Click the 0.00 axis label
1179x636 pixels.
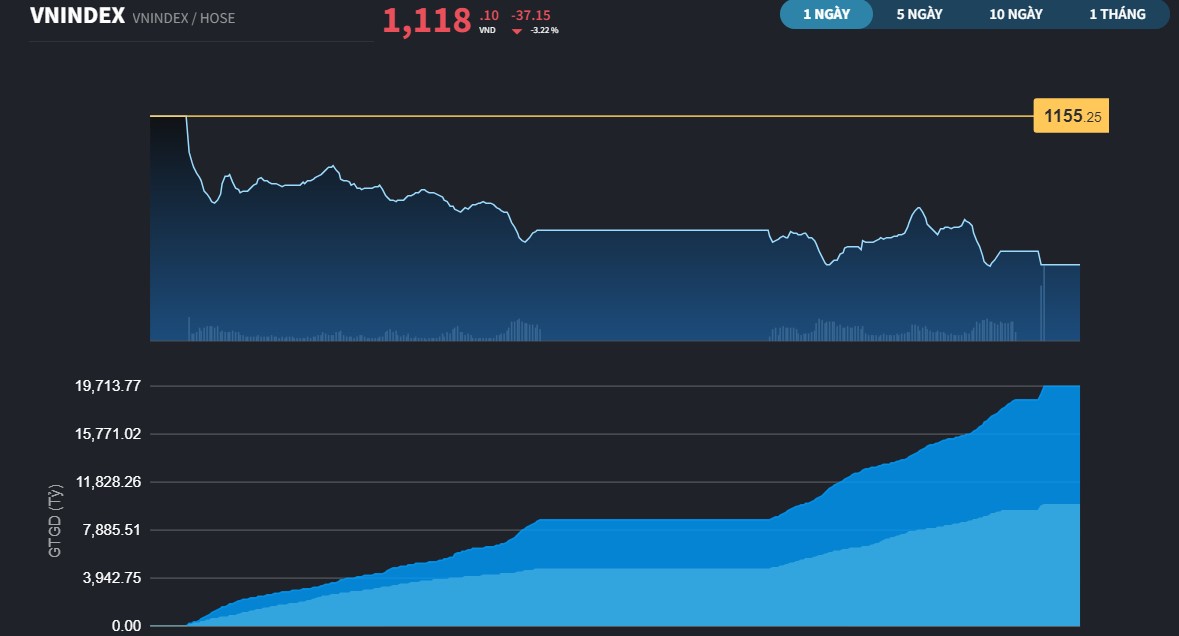(126, 625)
